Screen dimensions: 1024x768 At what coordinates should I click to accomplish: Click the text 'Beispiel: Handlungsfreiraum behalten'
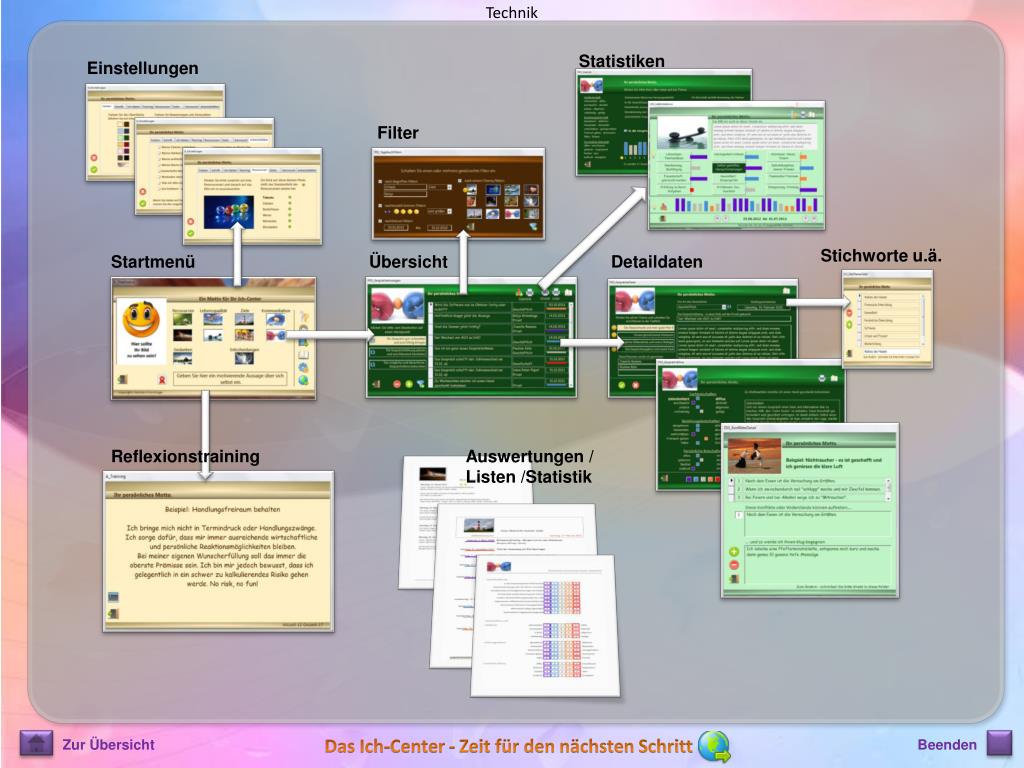coord(222,509)
